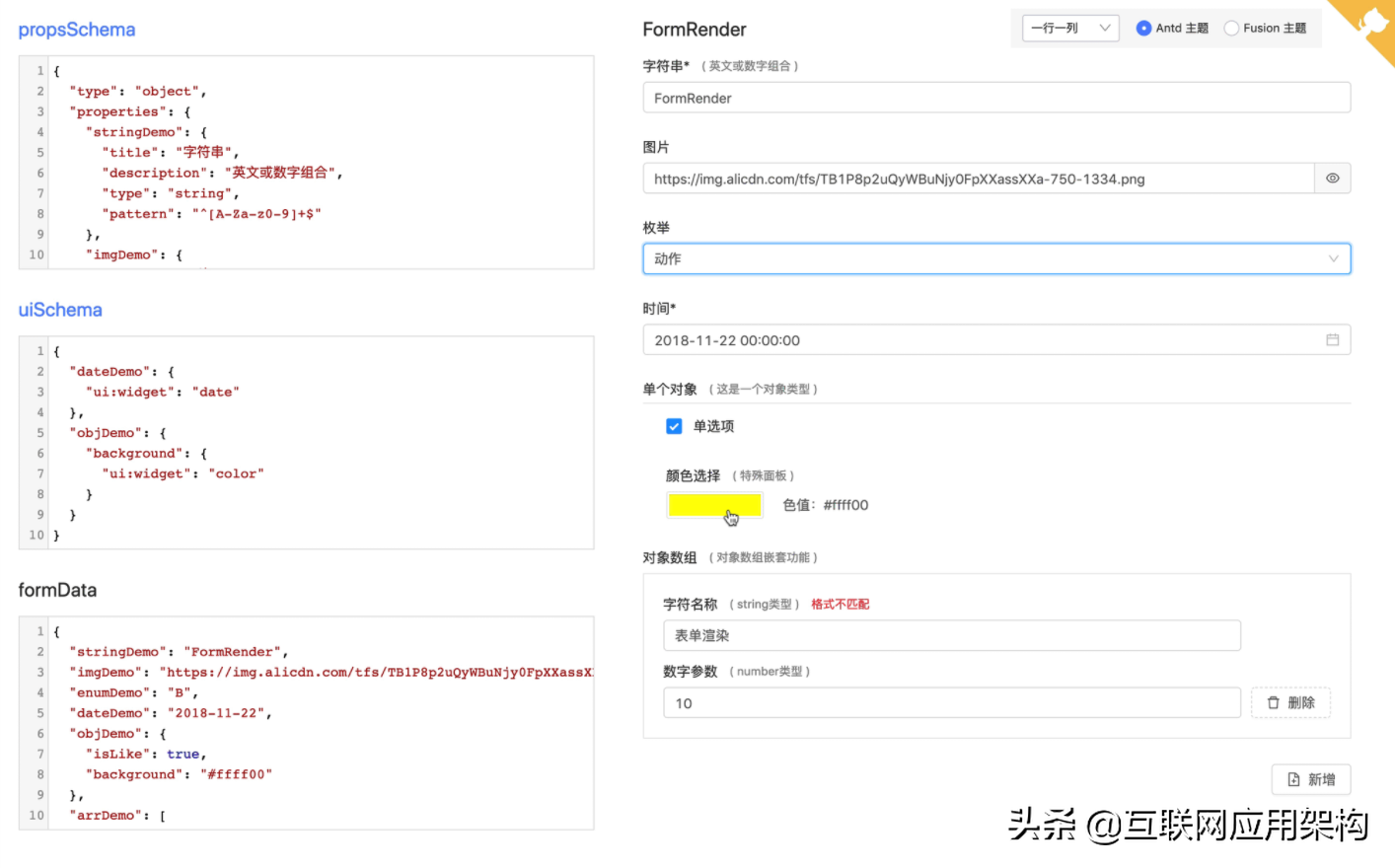The image size is (1395, 868).
Task: Click the 新增 add button
Action: coord(1310,779)
